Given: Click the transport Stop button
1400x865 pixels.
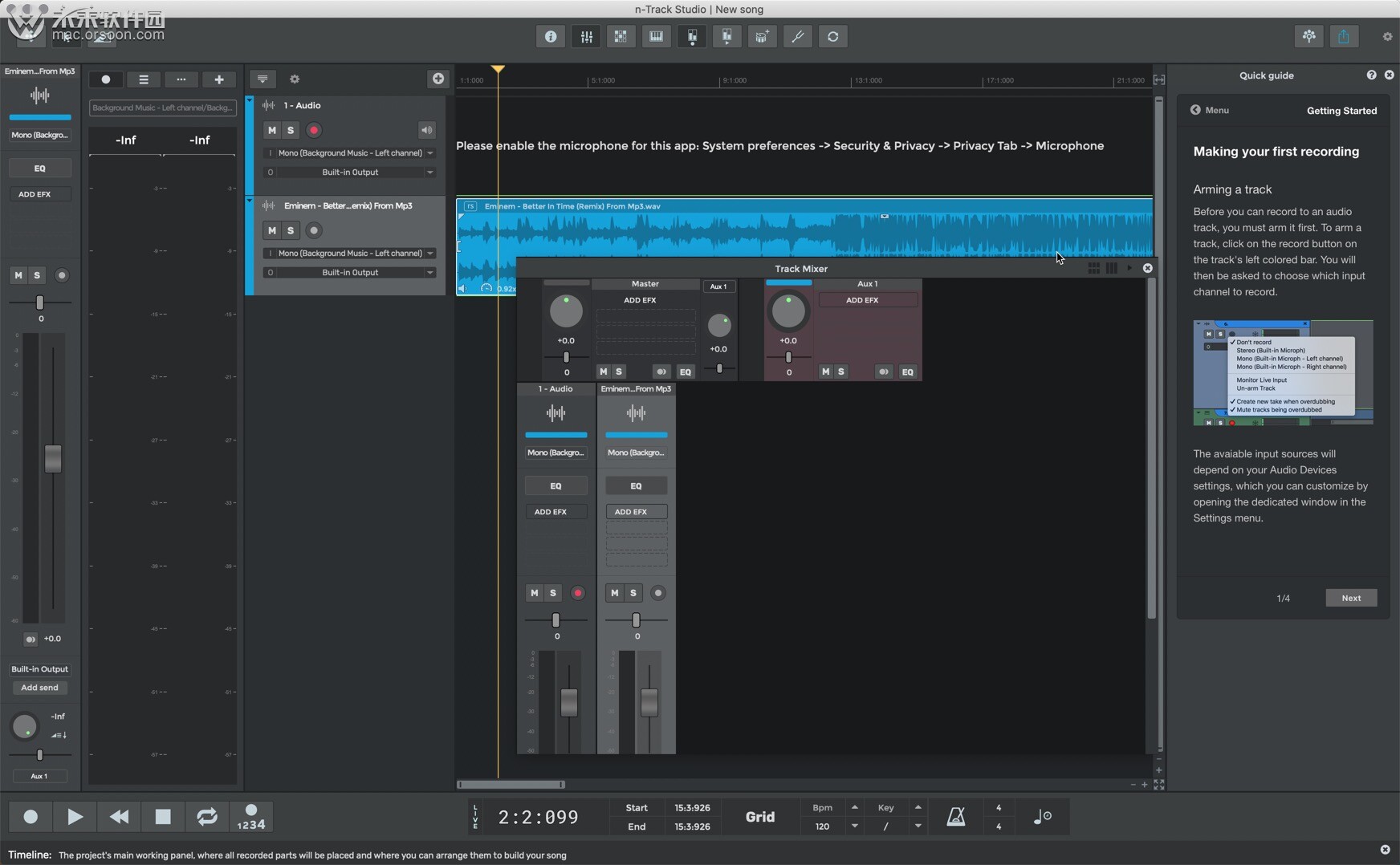Looking at the screenshot, I should [163, 817].
